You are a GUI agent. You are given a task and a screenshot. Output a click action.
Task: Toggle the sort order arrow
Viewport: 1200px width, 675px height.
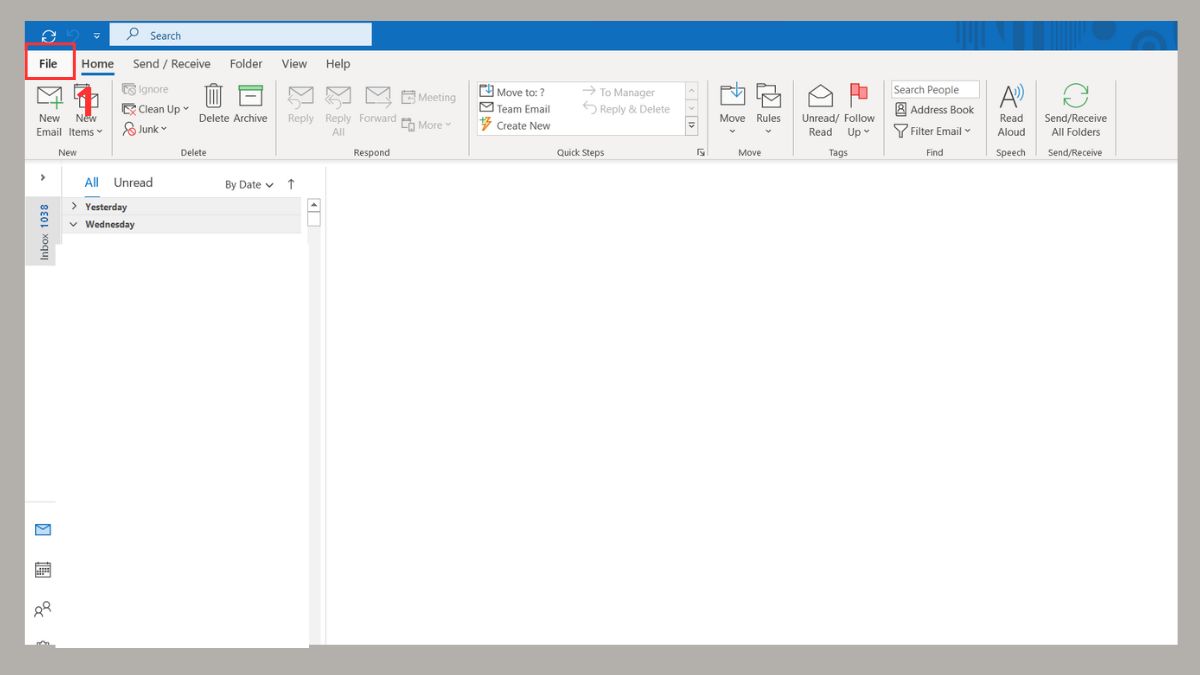pos(291,184)
